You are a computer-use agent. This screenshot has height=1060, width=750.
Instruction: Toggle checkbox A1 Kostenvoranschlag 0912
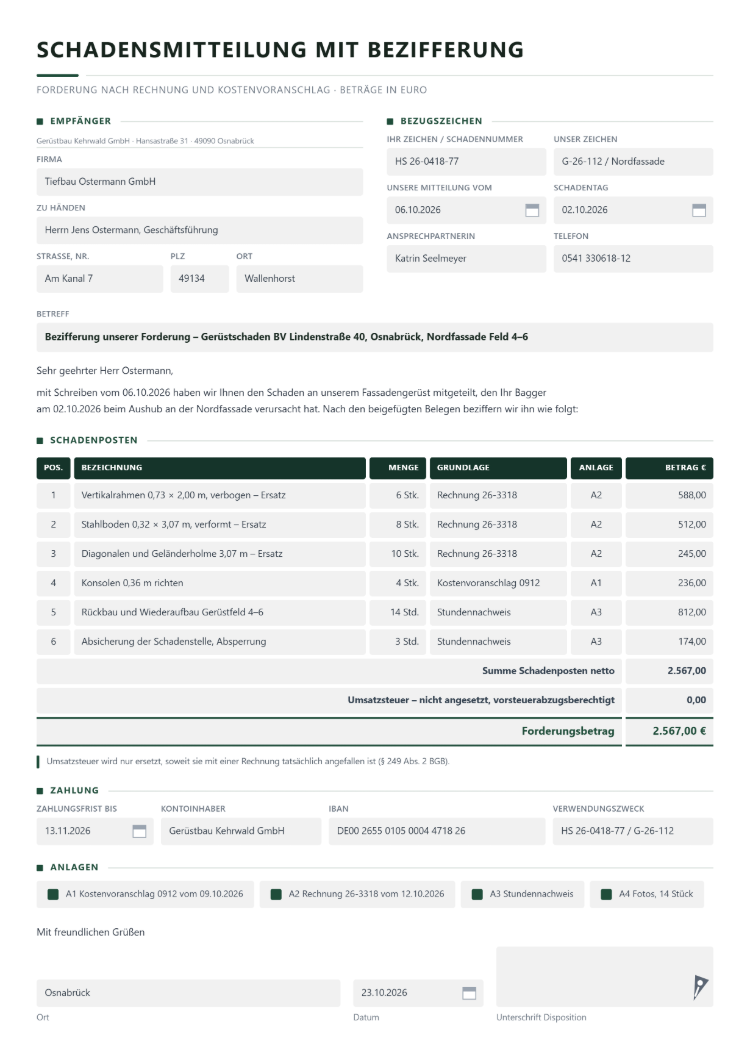pyautogui.click(x=53, y=894)
